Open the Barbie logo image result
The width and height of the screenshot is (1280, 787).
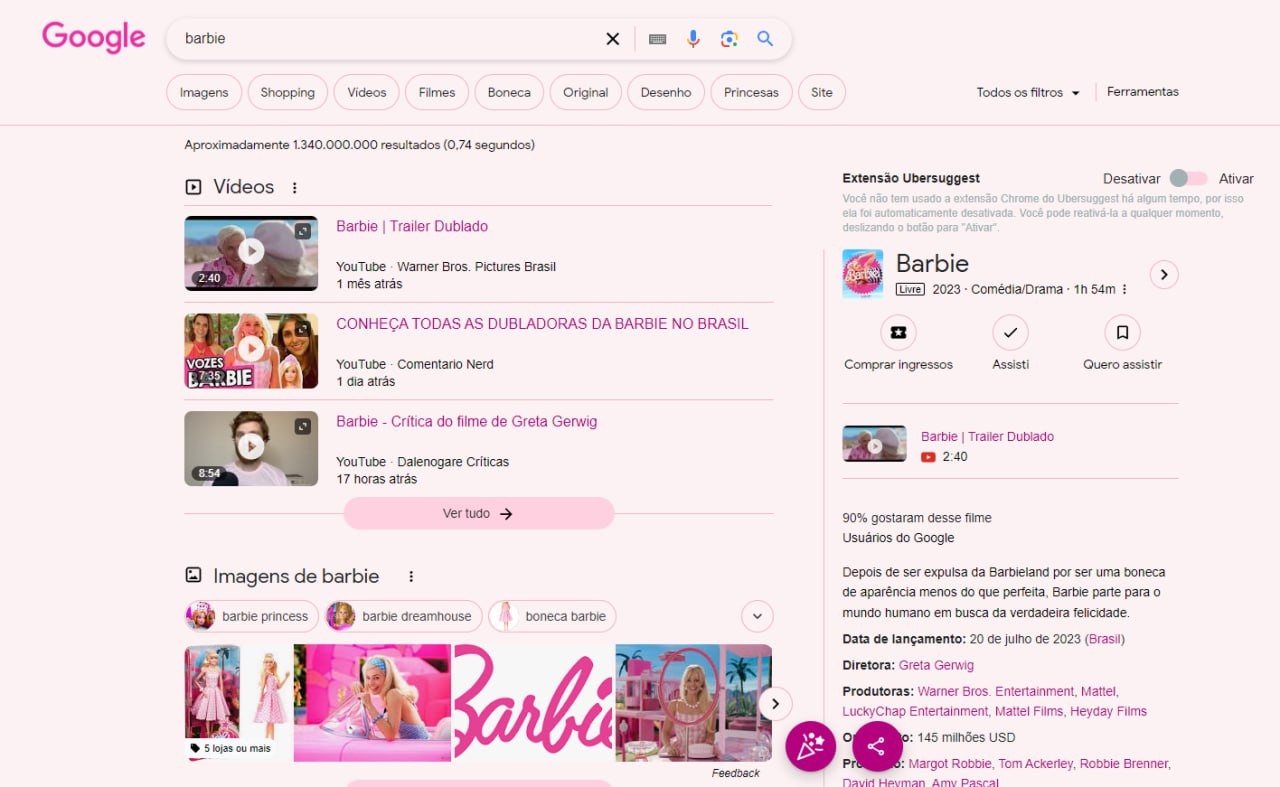pyautogui.click(x=534, y=702)
